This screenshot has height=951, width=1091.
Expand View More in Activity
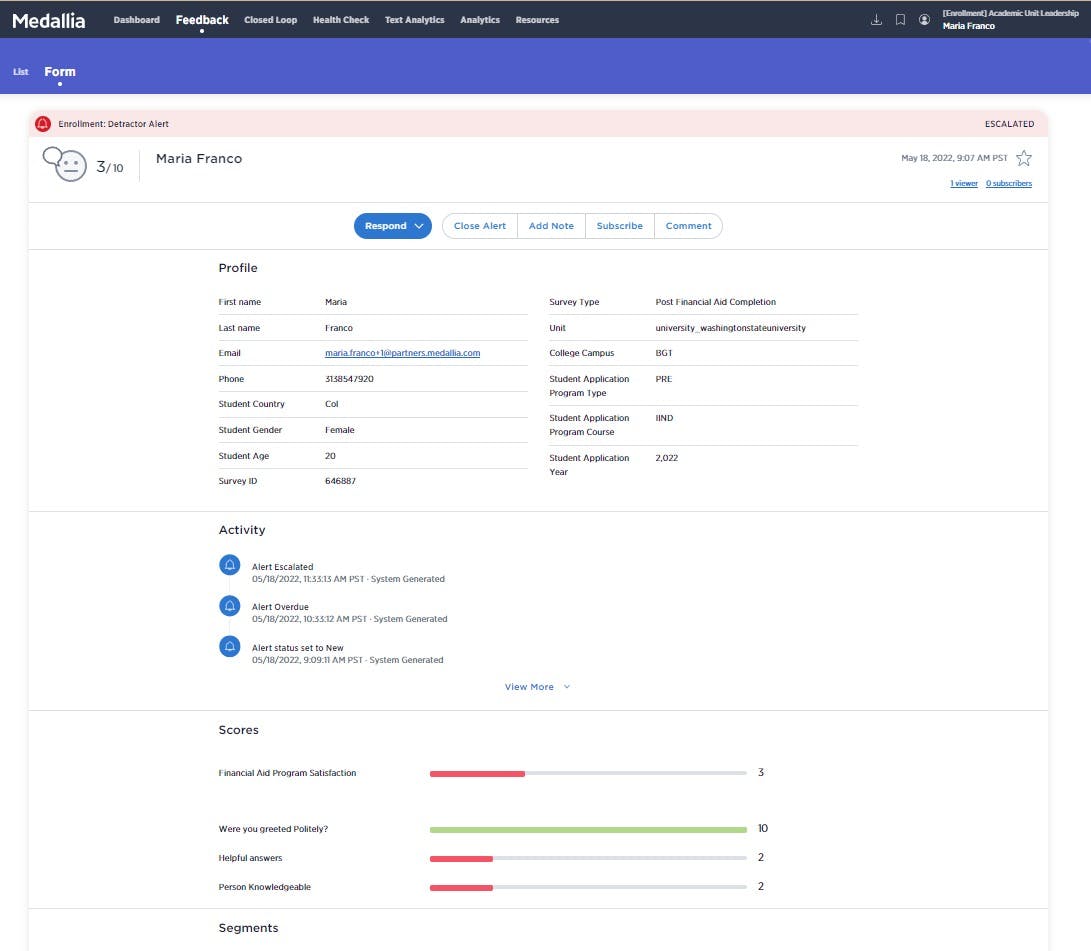click(537, 687)
